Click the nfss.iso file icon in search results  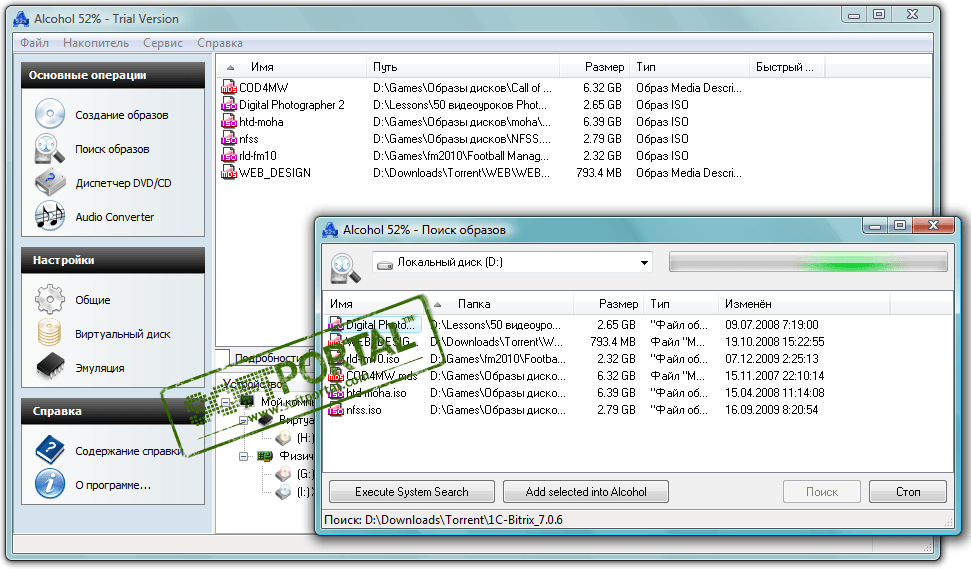pyautogui.click(x=336, y=409)
